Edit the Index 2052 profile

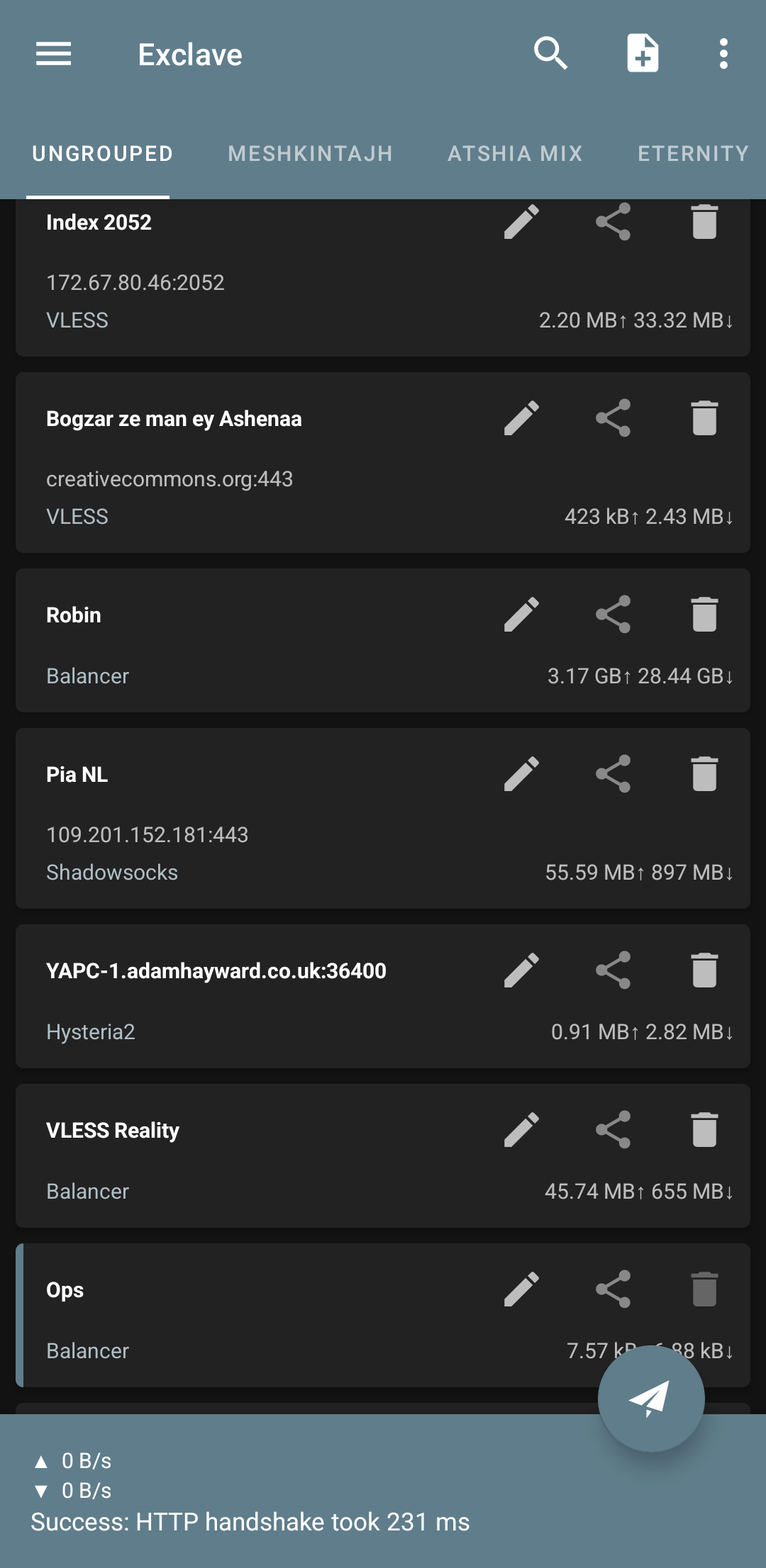pyautogui.click(x=522, y=222)
